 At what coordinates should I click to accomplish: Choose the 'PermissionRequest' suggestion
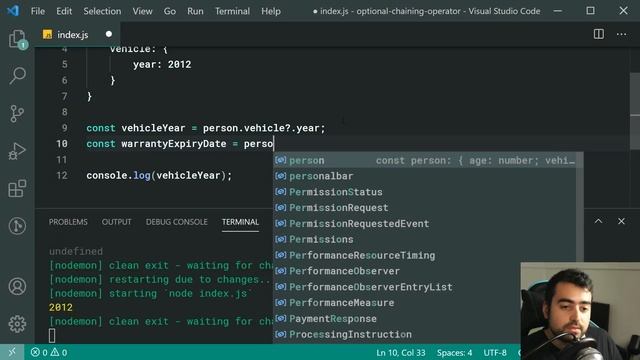click(424, 208)
